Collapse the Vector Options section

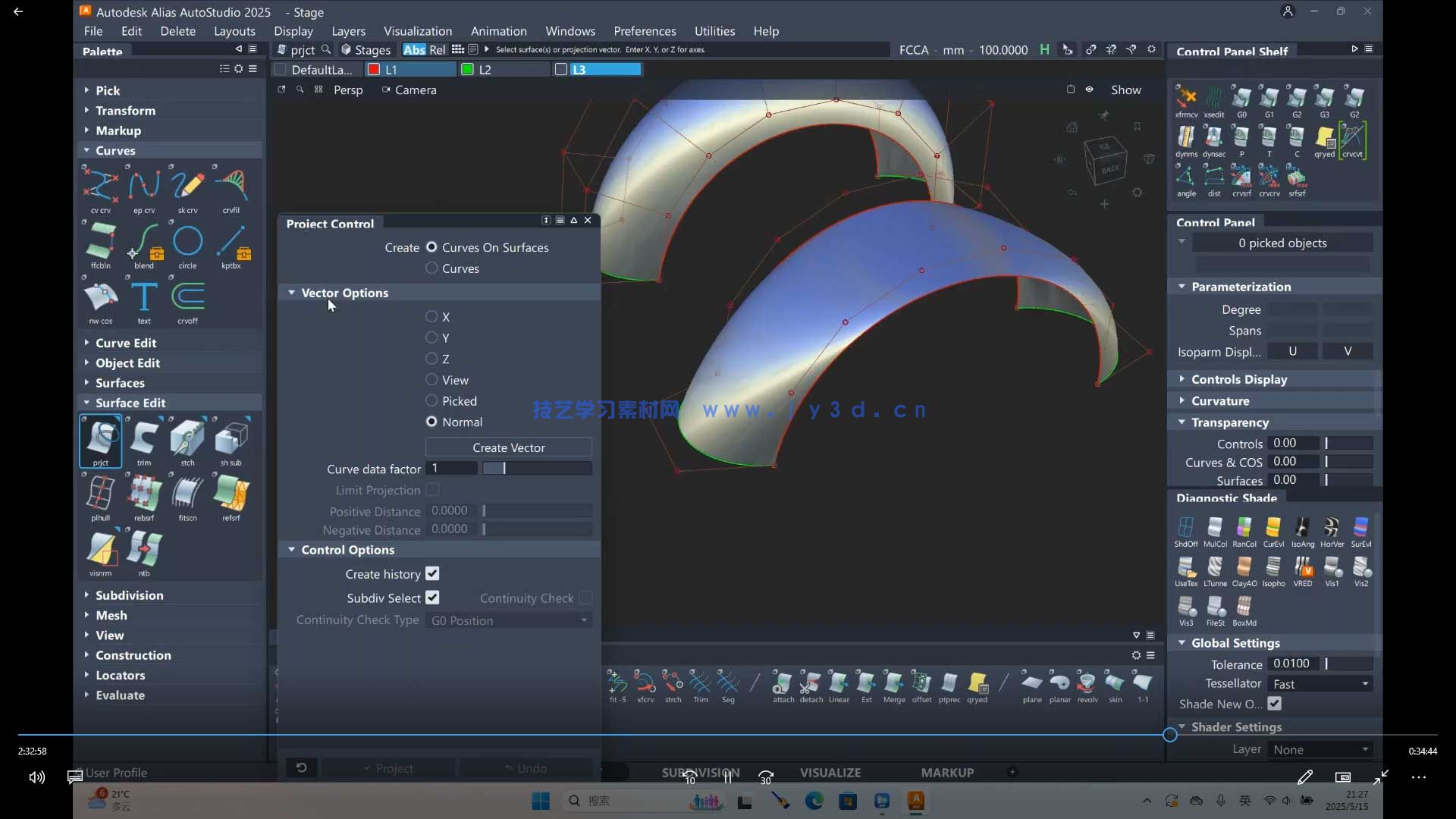click(292, 293)
